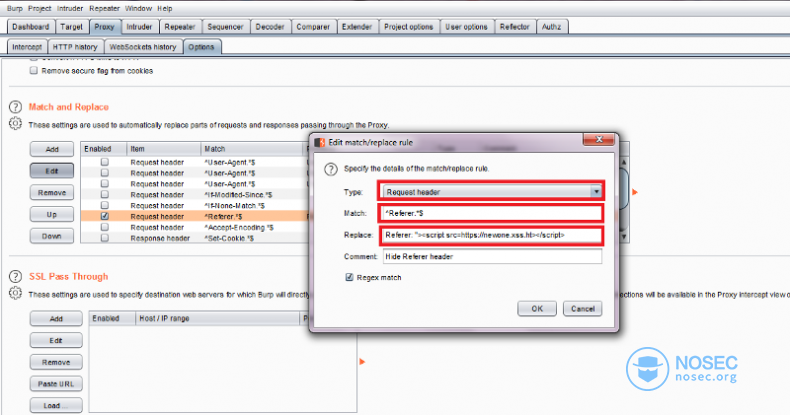Move rule Down in Match and Replace
Screen dimensions: 790x415
click(x=52, y=236)
